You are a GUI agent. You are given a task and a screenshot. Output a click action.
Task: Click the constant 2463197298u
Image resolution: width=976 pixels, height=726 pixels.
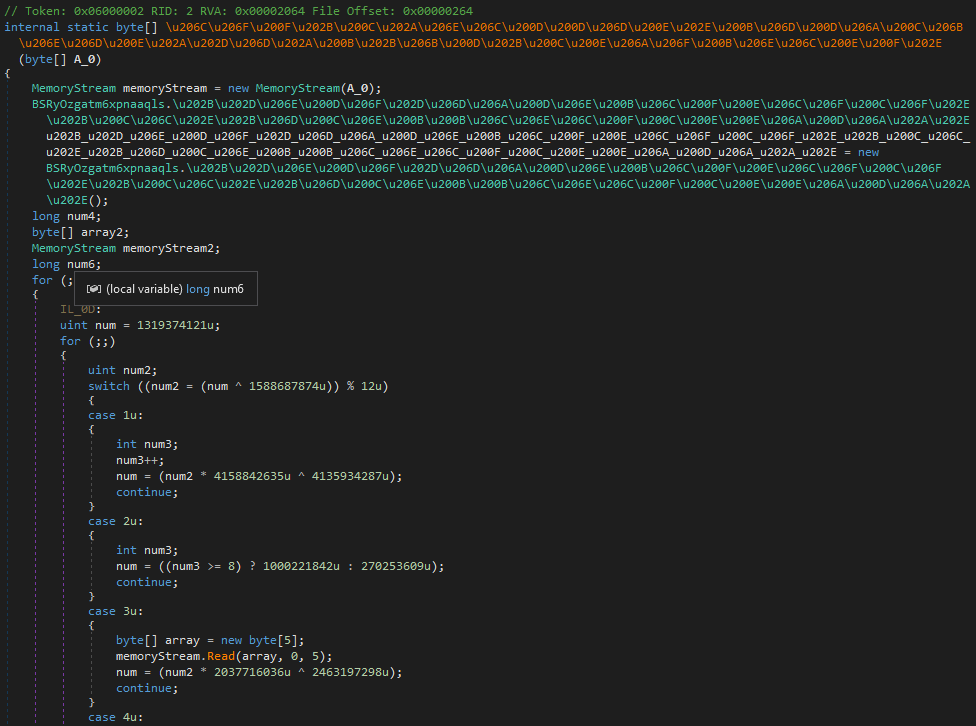[x=350, y=672]
